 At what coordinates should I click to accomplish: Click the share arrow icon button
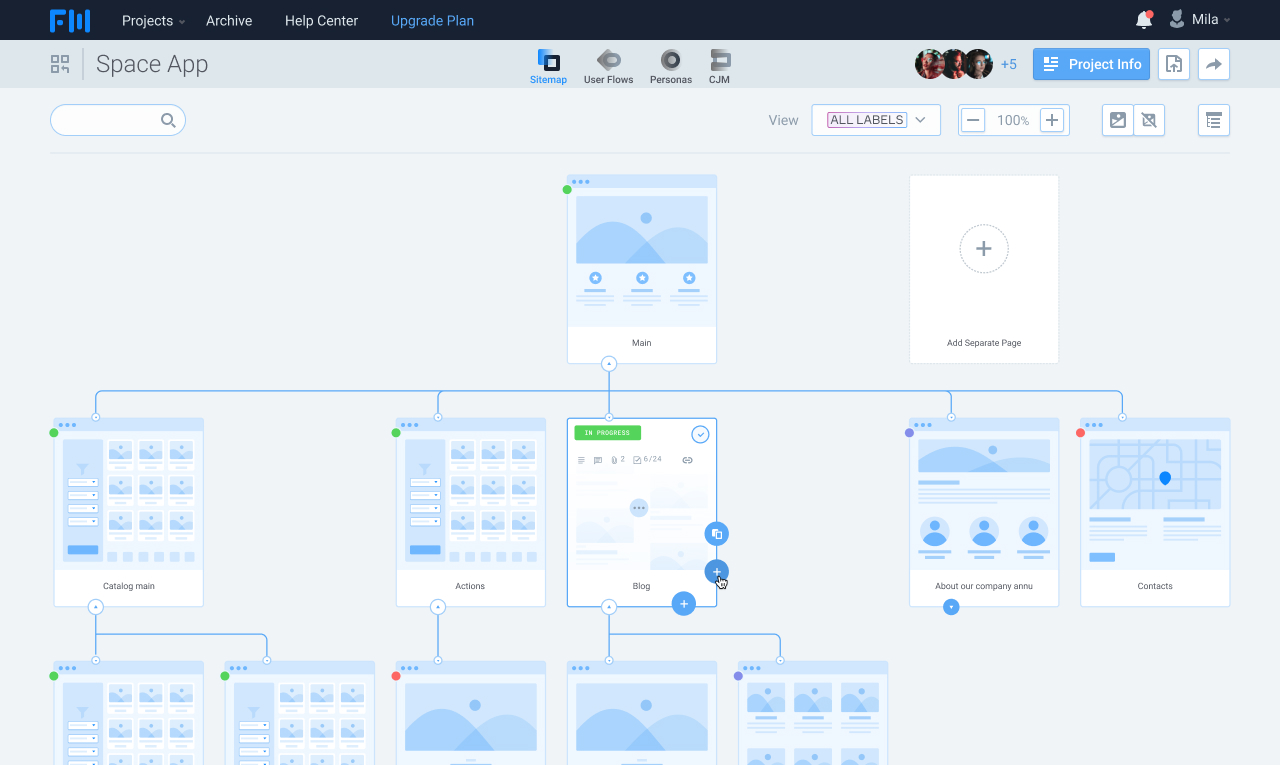(1214, 64)
